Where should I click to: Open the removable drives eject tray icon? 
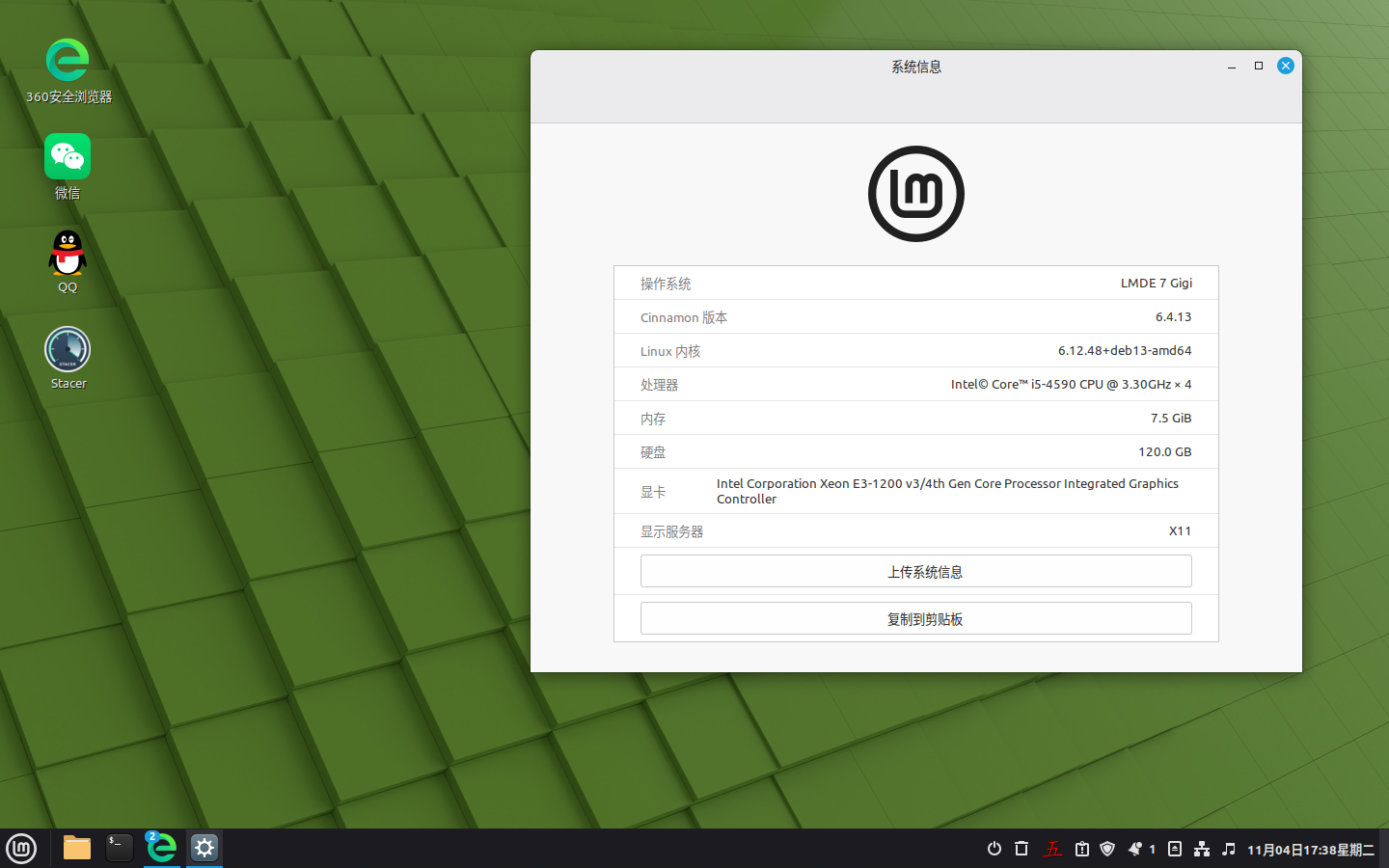(x=1175, y=849)
